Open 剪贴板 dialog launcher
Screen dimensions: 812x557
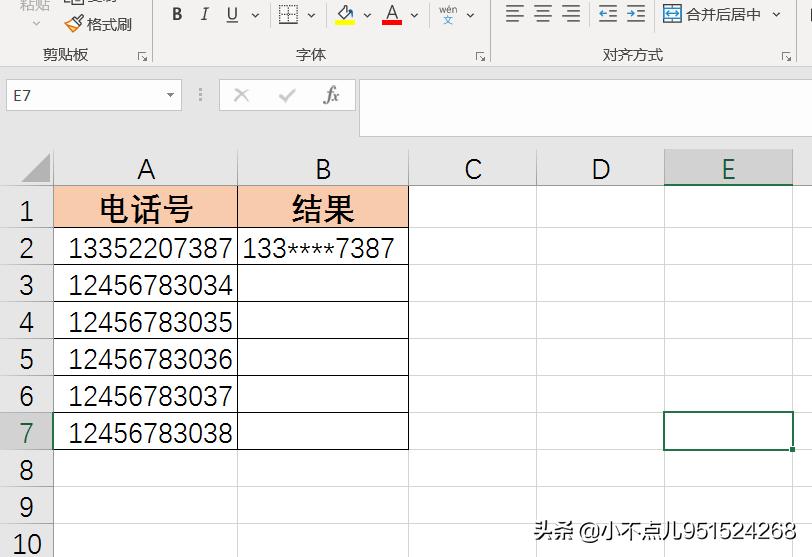[142, 56]
